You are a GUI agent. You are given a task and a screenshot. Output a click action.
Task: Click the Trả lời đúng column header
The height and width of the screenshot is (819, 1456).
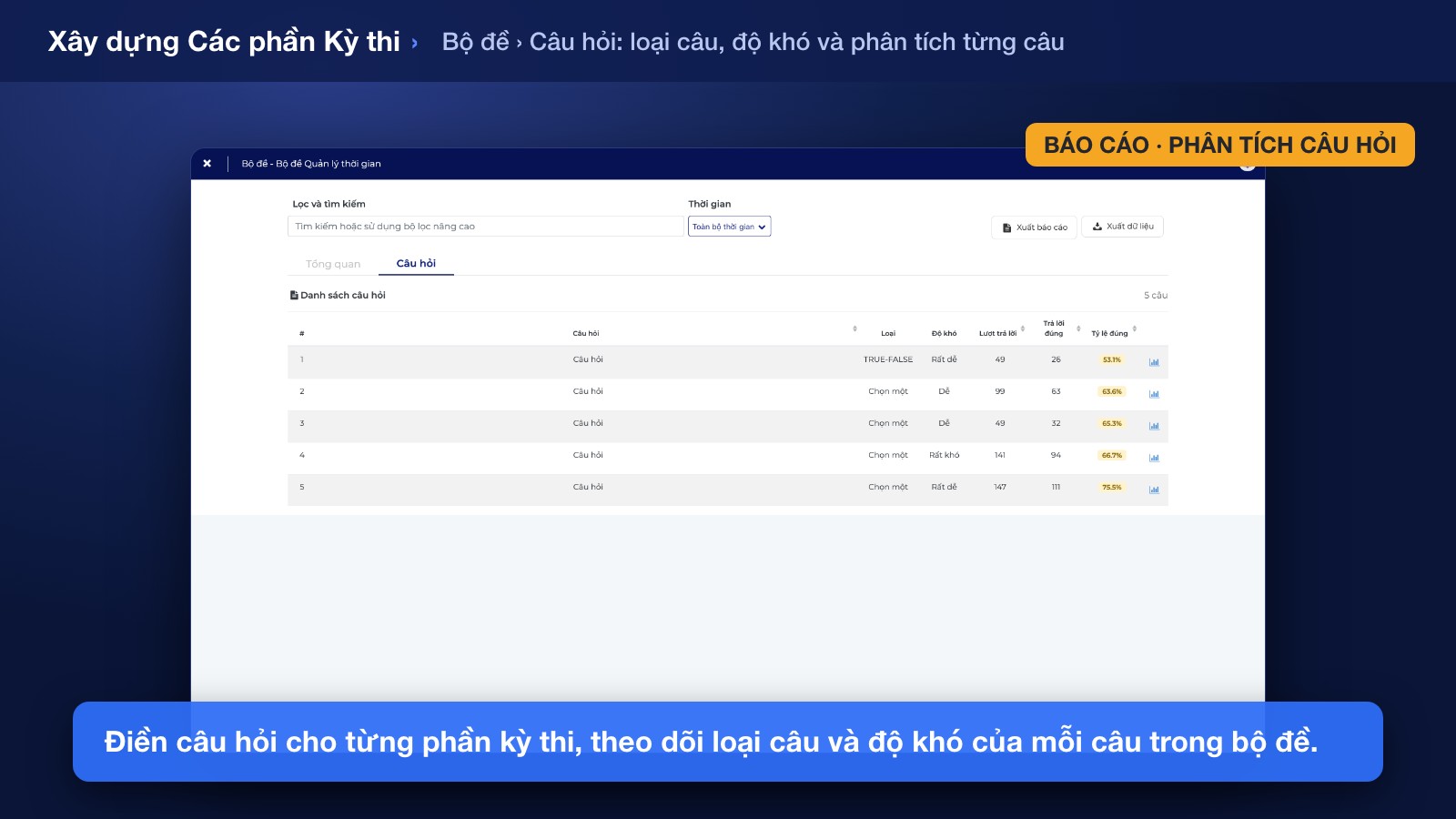(x=1054, y=329)
